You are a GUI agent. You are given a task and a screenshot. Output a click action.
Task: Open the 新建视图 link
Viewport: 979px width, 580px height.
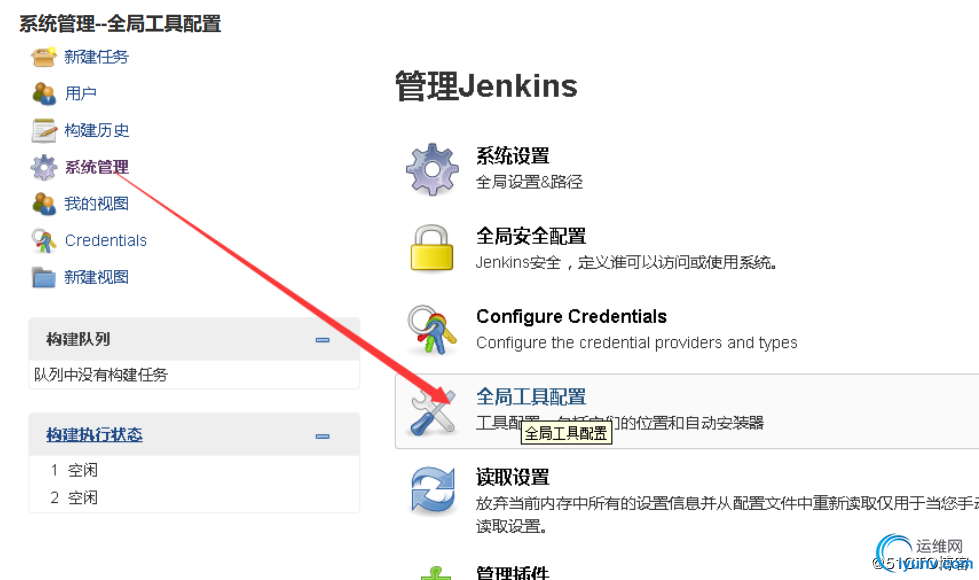tap(97, 277)
